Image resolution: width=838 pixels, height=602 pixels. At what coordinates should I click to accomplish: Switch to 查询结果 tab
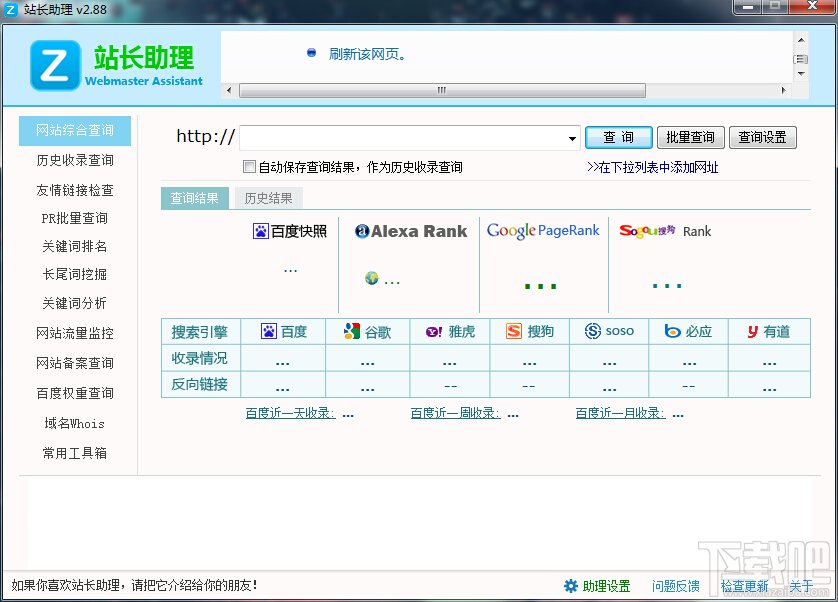pyautogui.click(x=195, y=198)
